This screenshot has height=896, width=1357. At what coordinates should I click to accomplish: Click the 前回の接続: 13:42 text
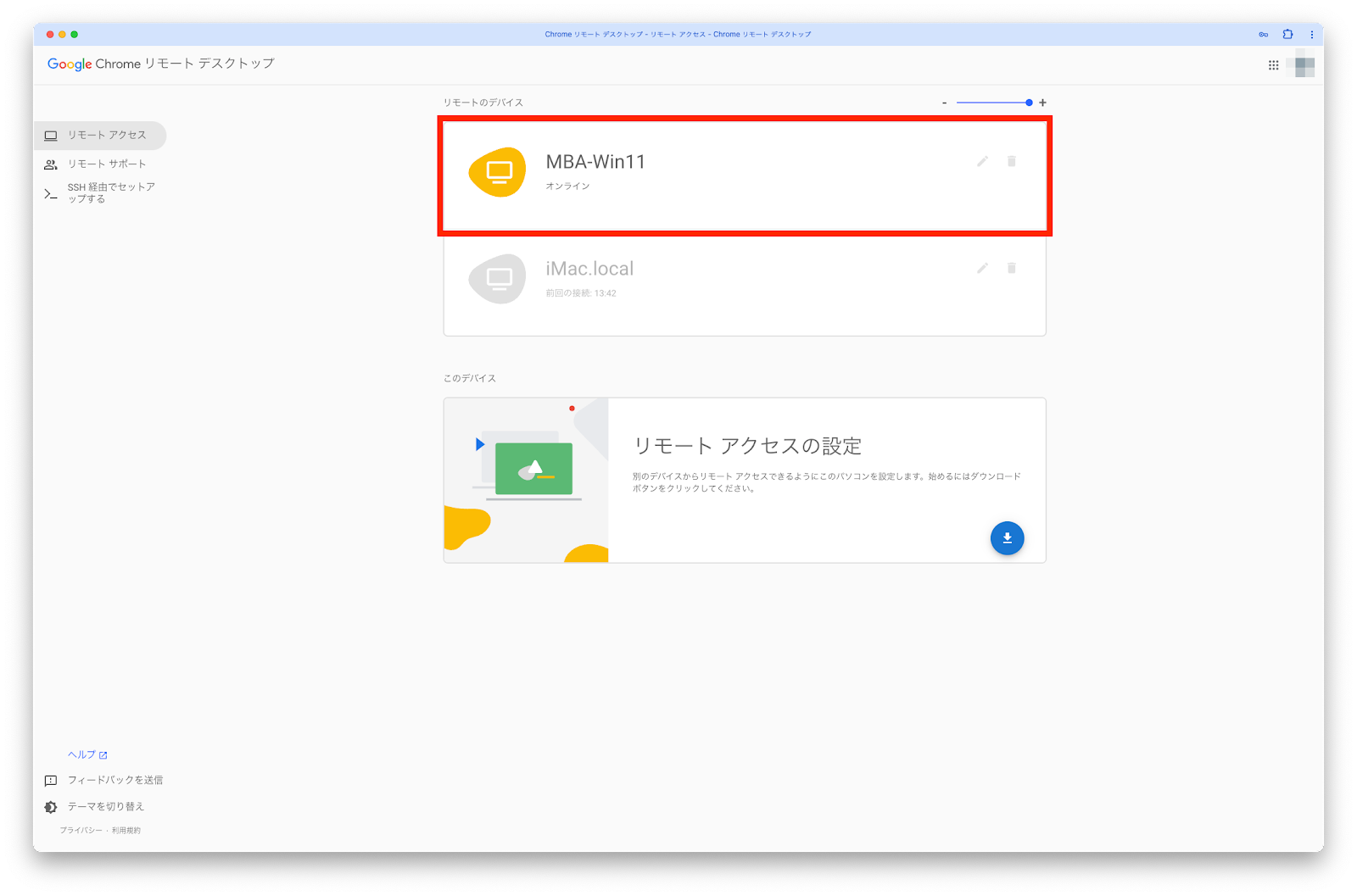pyautogui.click(x=581, y=293)
